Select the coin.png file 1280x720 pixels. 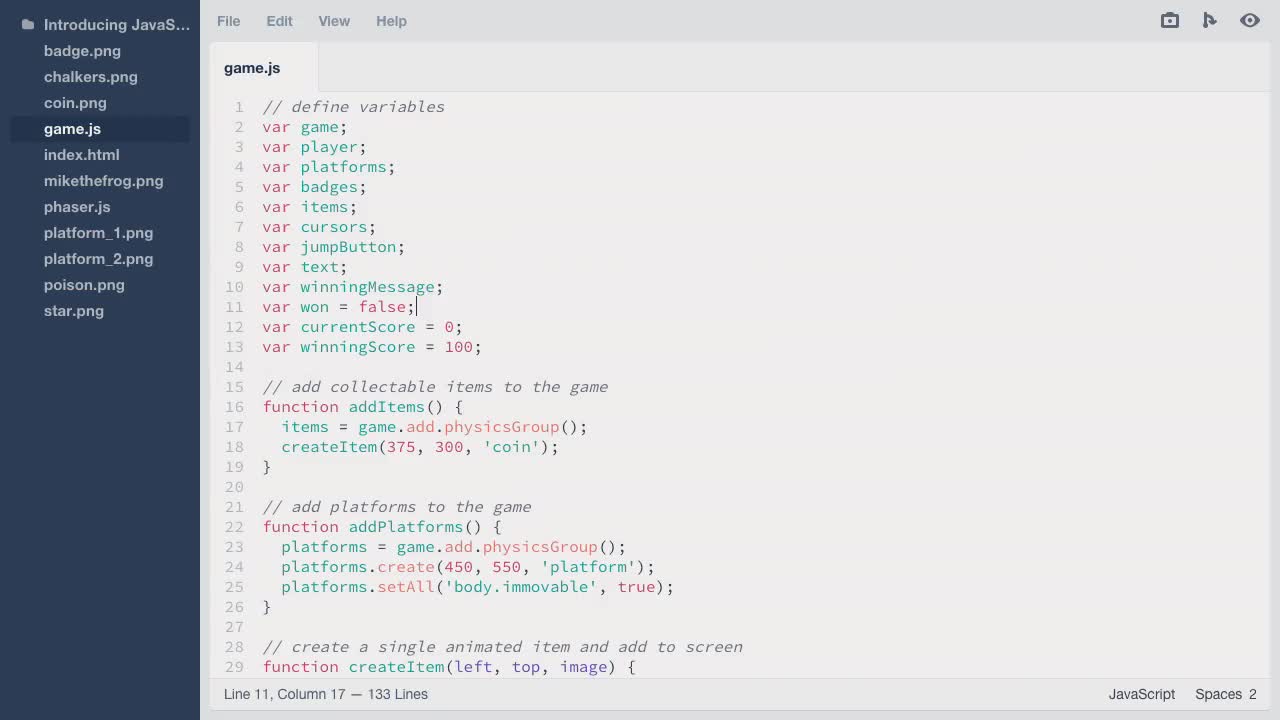(x=75, y=103)
